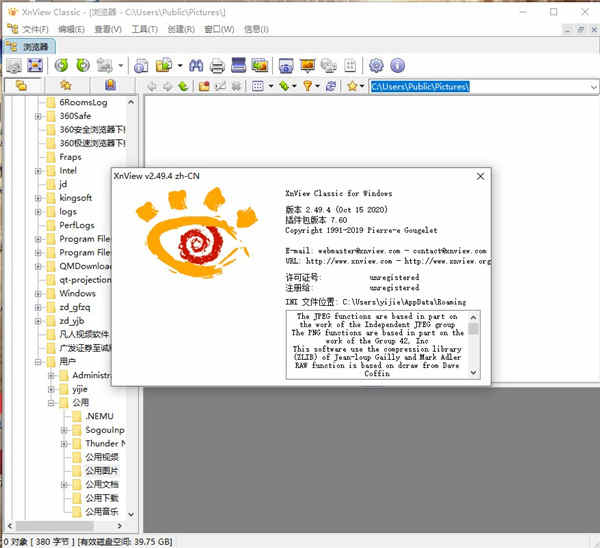Open dropdown arrow next to view mode icon
600x548 pixels.
pyautogui.click(x=271, y=86)
